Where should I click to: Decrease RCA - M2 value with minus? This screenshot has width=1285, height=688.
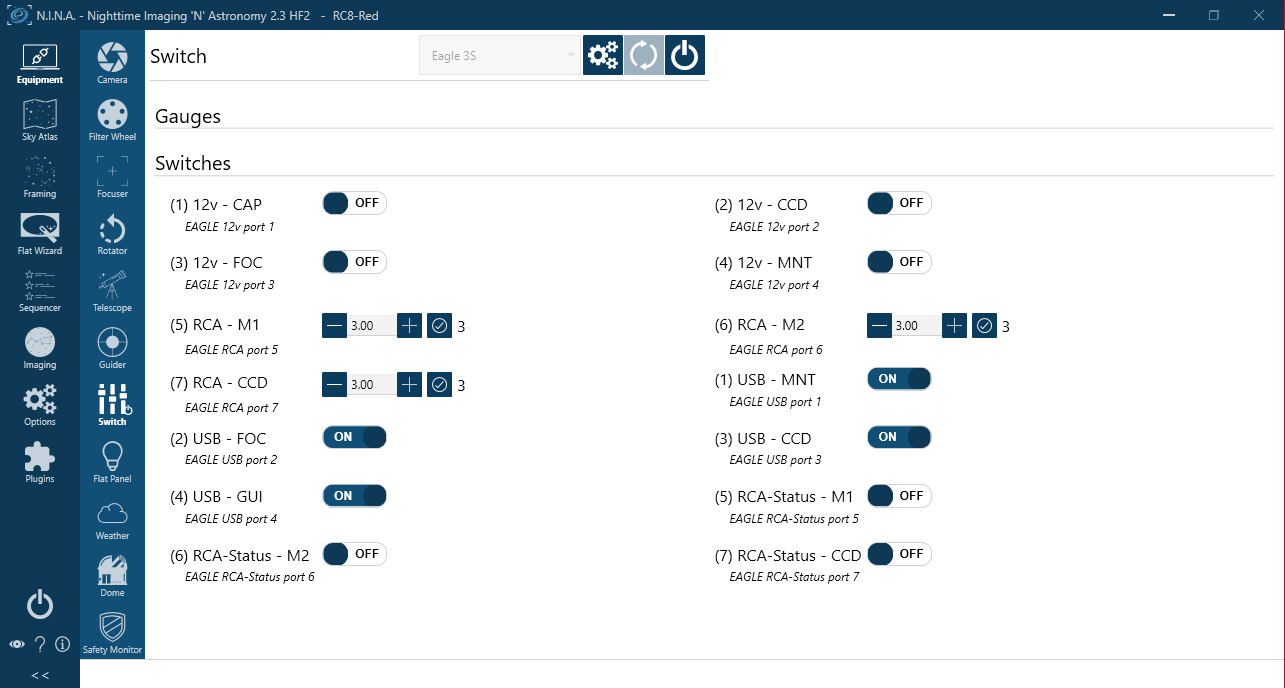(879, 326)
